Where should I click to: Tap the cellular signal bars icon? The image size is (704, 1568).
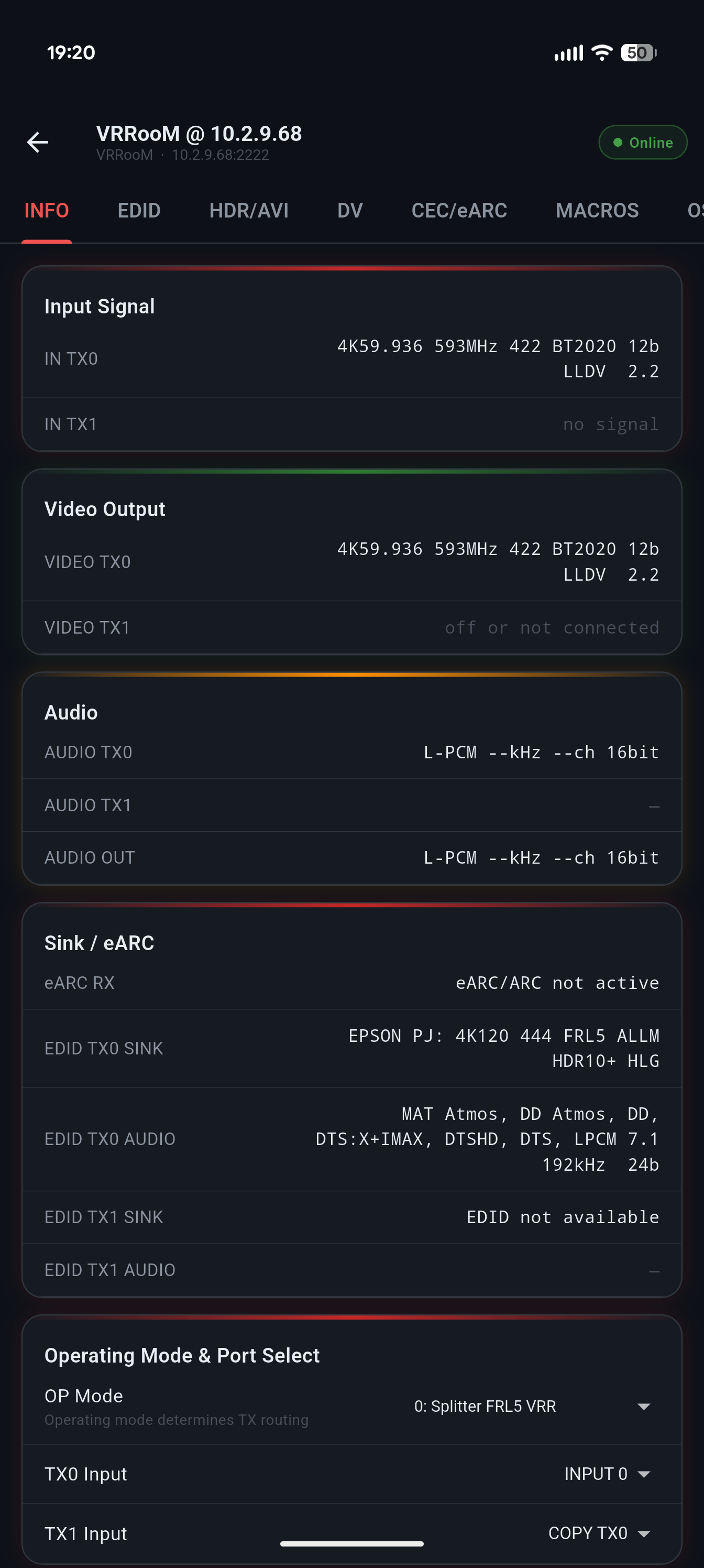(568, 53)
